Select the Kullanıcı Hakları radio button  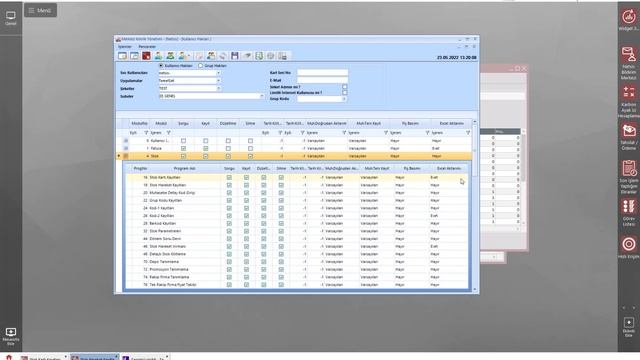161,65
